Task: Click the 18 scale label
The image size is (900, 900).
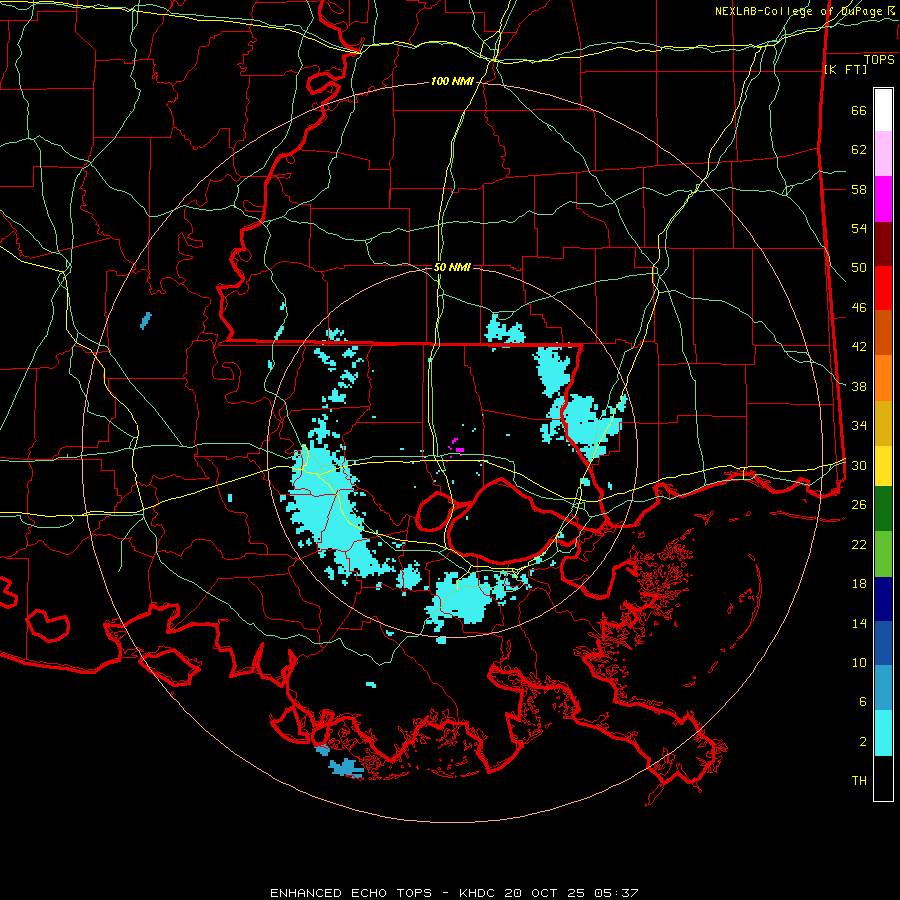Action: (x=859, y=584)
